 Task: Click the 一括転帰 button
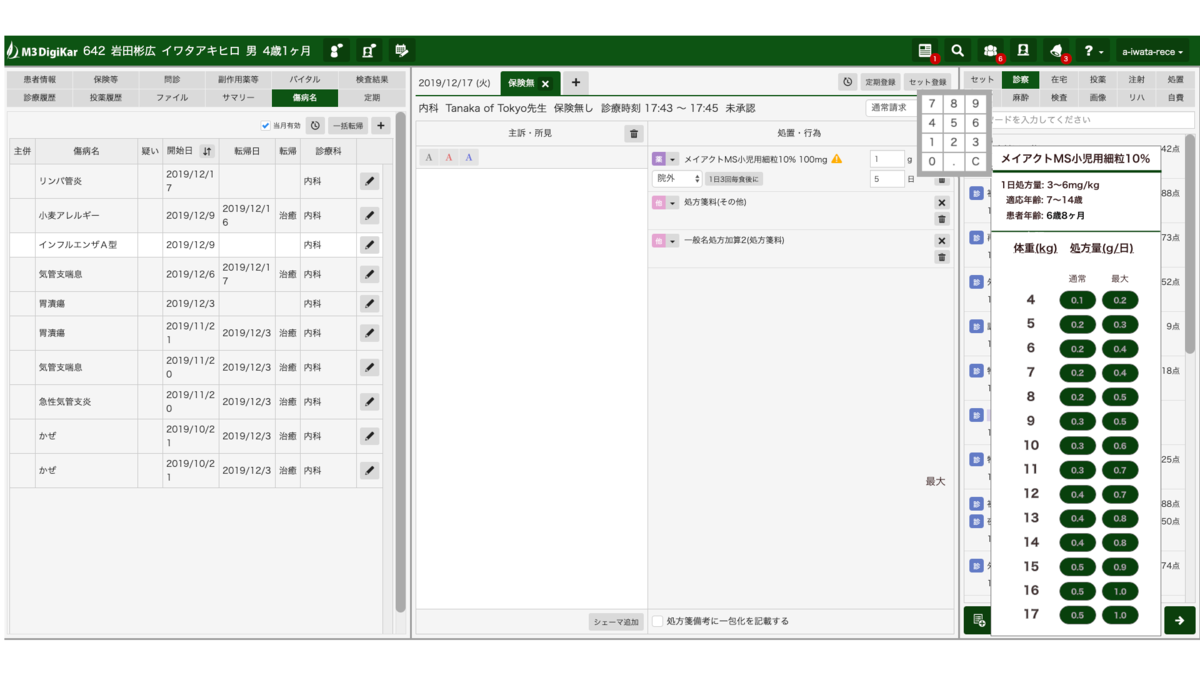347,126
